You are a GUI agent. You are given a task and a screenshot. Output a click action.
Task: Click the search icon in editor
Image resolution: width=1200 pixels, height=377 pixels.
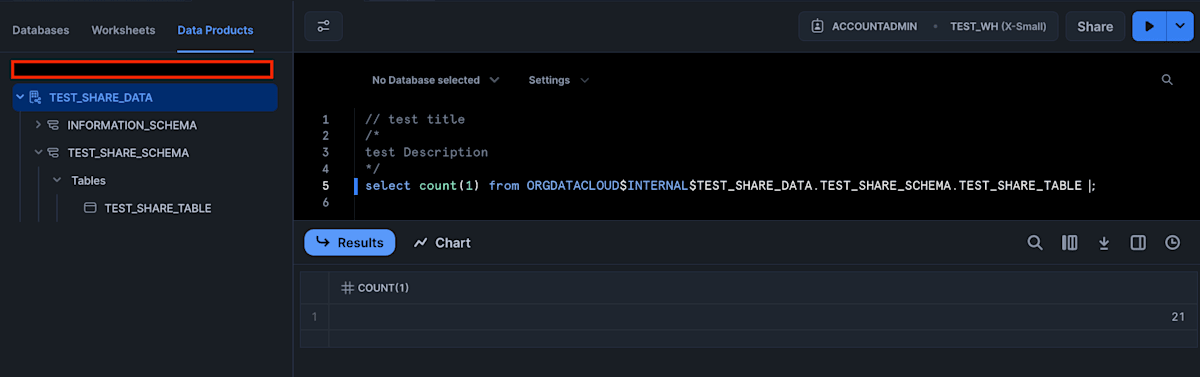(1167, 80)
